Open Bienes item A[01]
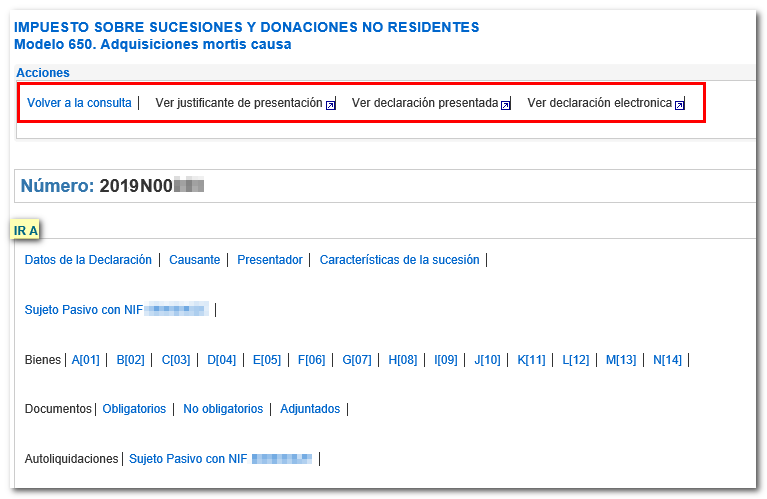The width and height of the screenshot is (767, 499). 86,360
